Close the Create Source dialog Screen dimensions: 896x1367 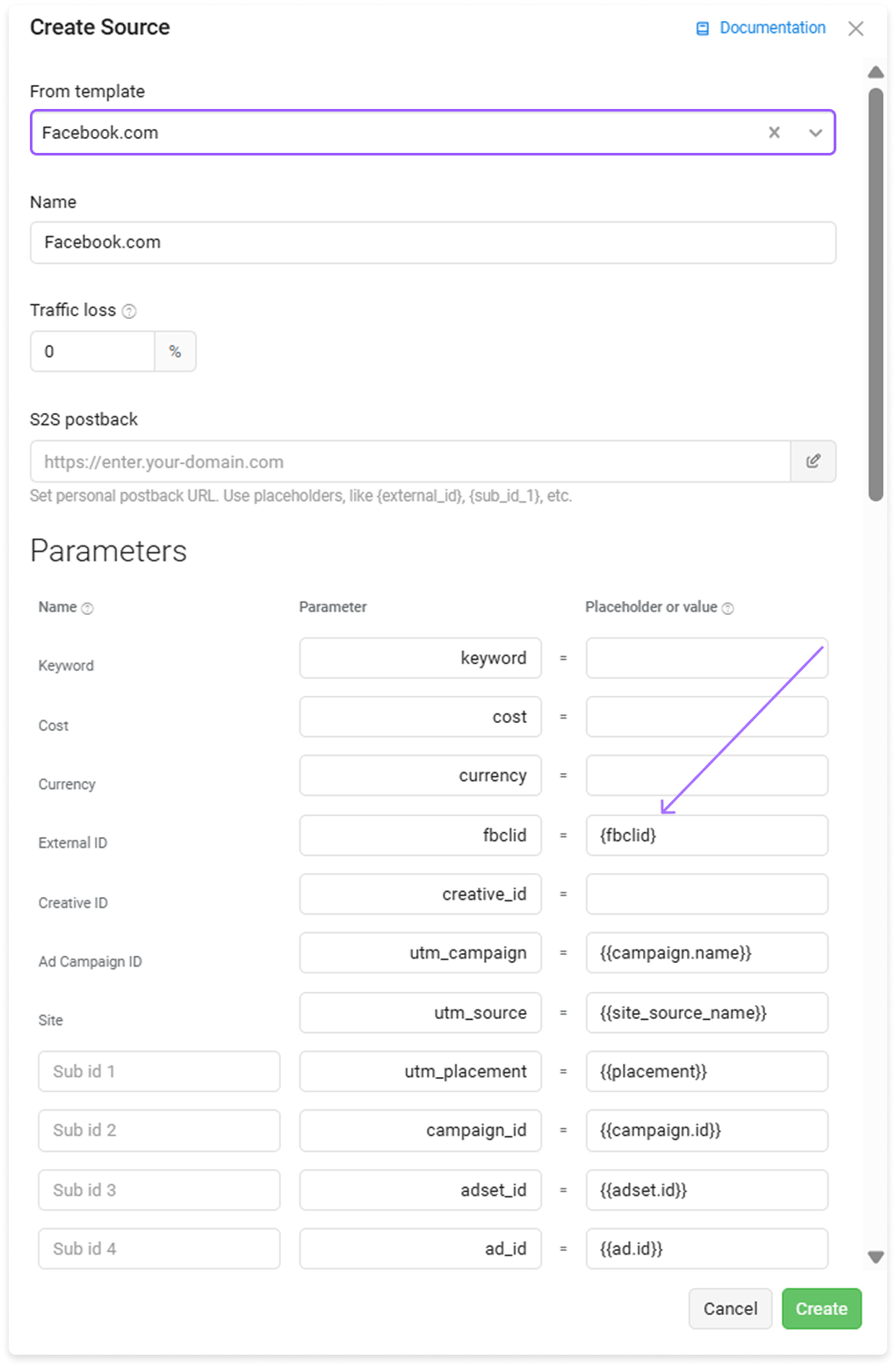pos(856,29)
